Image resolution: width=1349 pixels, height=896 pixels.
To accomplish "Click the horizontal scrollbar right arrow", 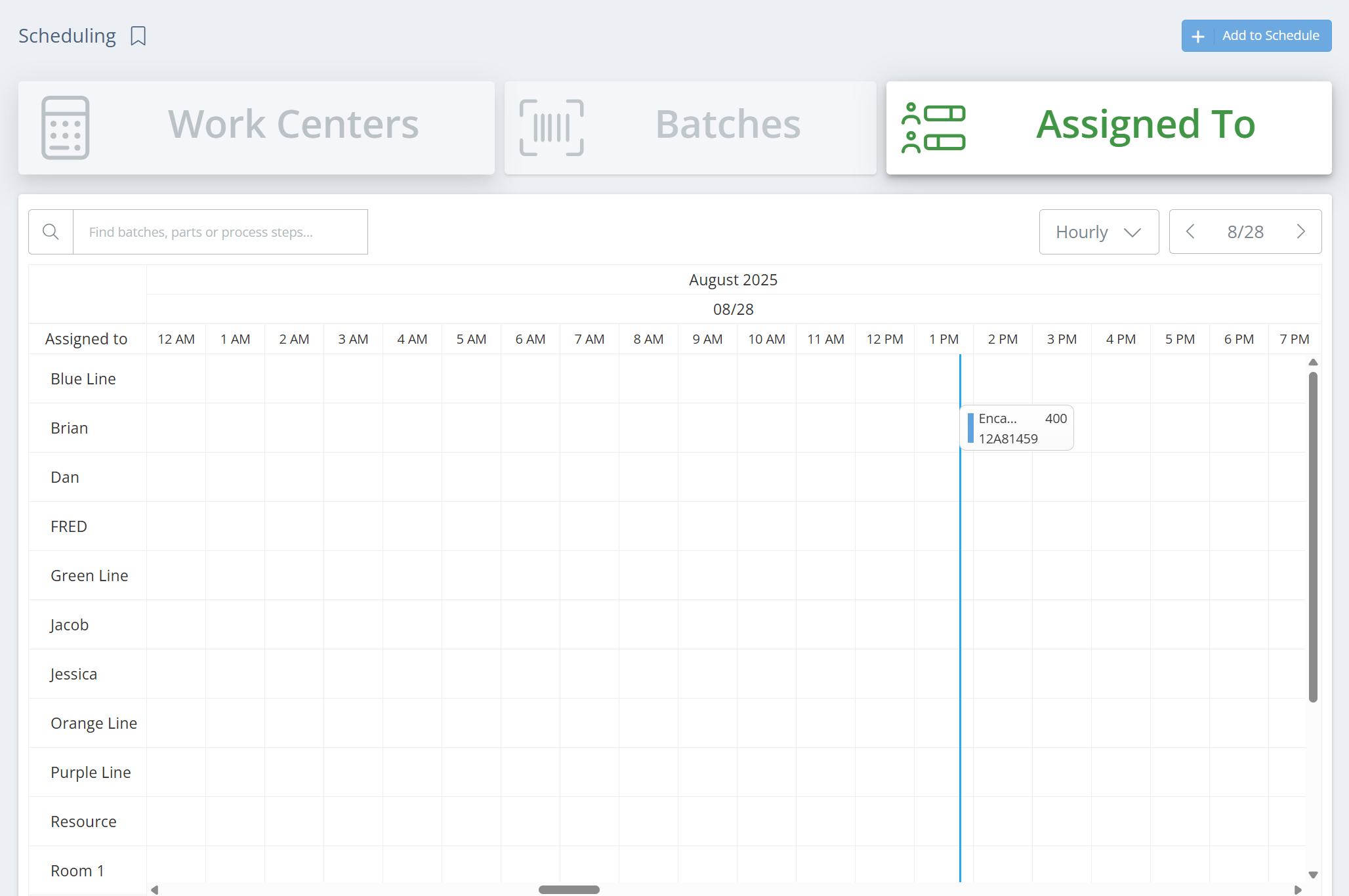I will (1297, 889).
